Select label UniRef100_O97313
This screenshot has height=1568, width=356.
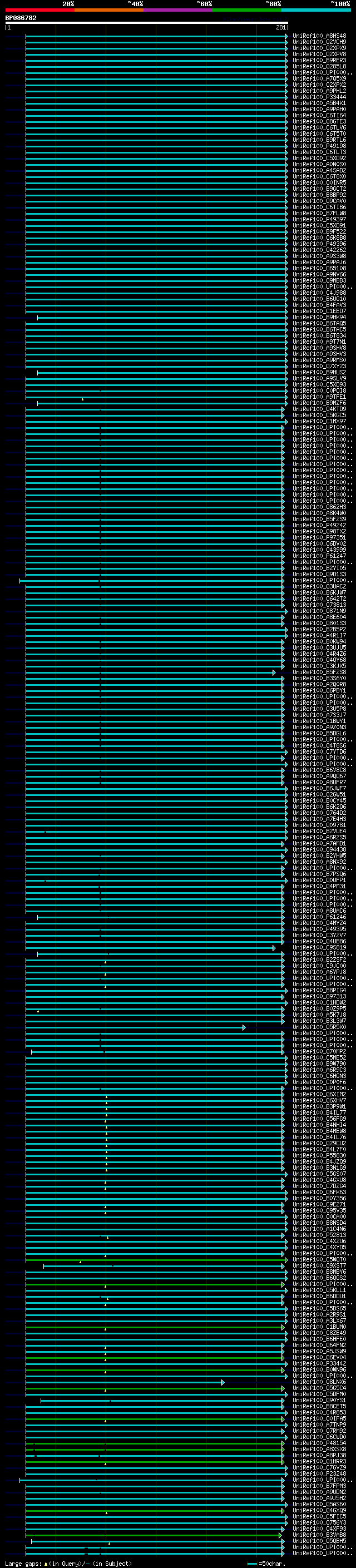pos(319,996)
